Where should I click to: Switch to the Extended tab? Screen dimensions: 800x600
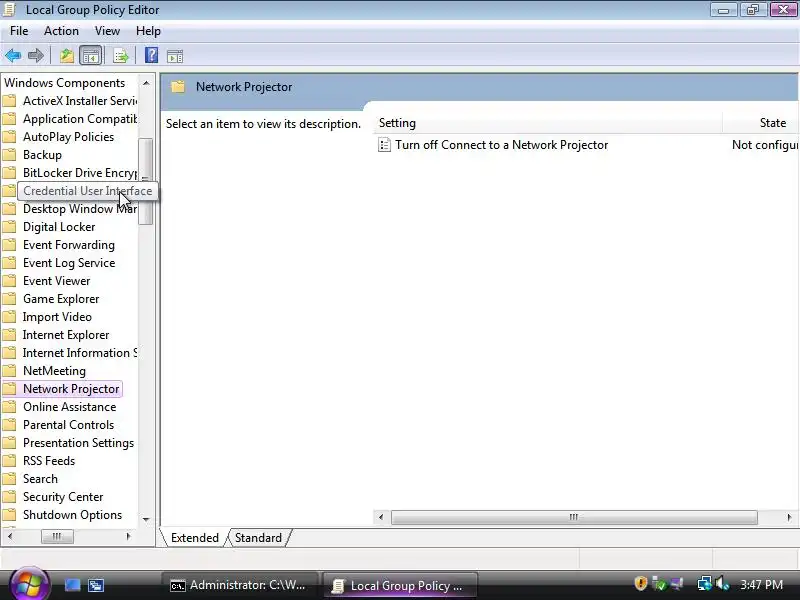[194, 538]
